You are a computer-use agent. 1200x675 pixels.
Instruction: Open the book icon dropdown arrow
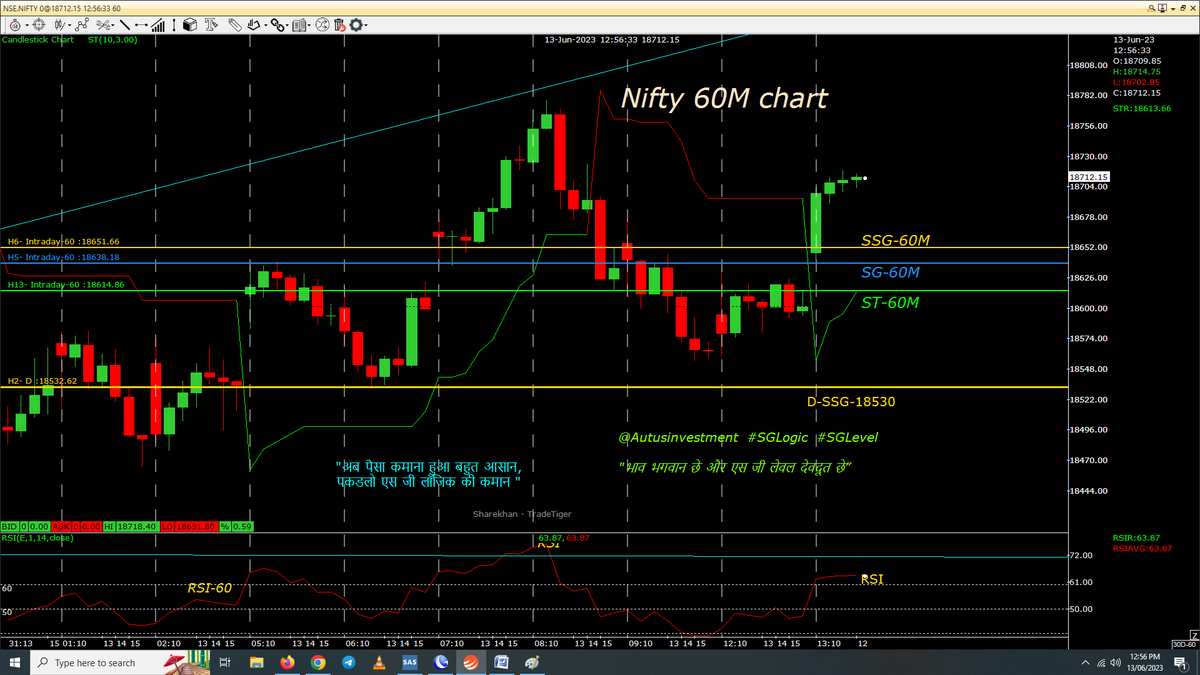point(310,25)
